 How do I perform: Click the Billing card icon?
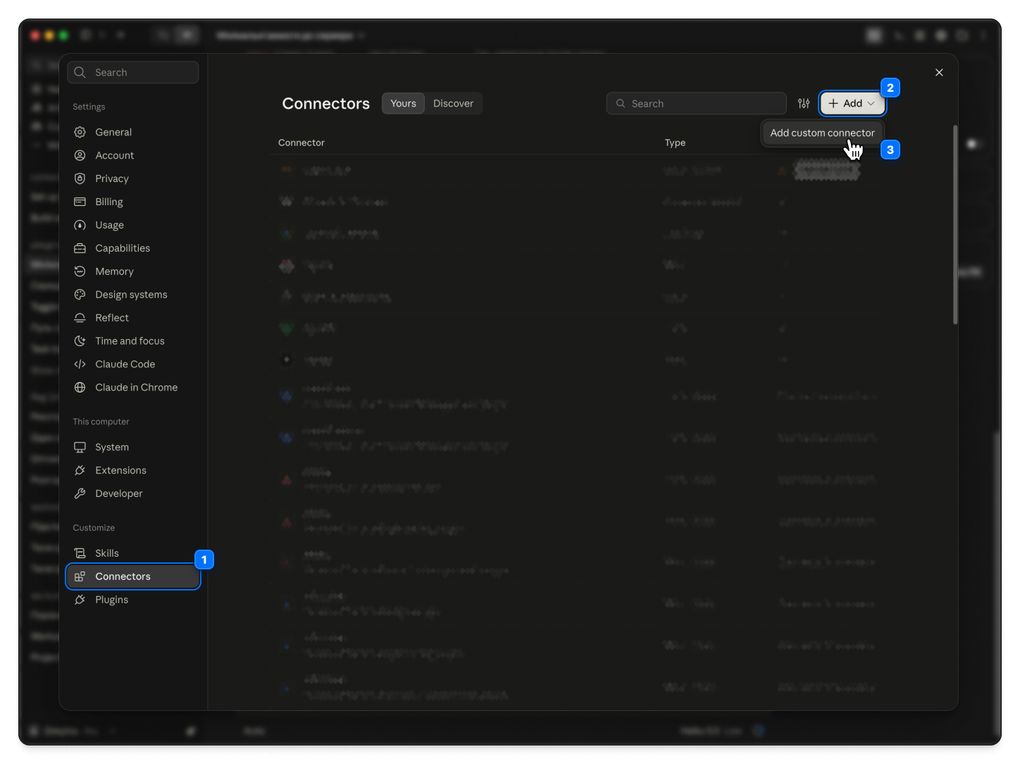80,202
